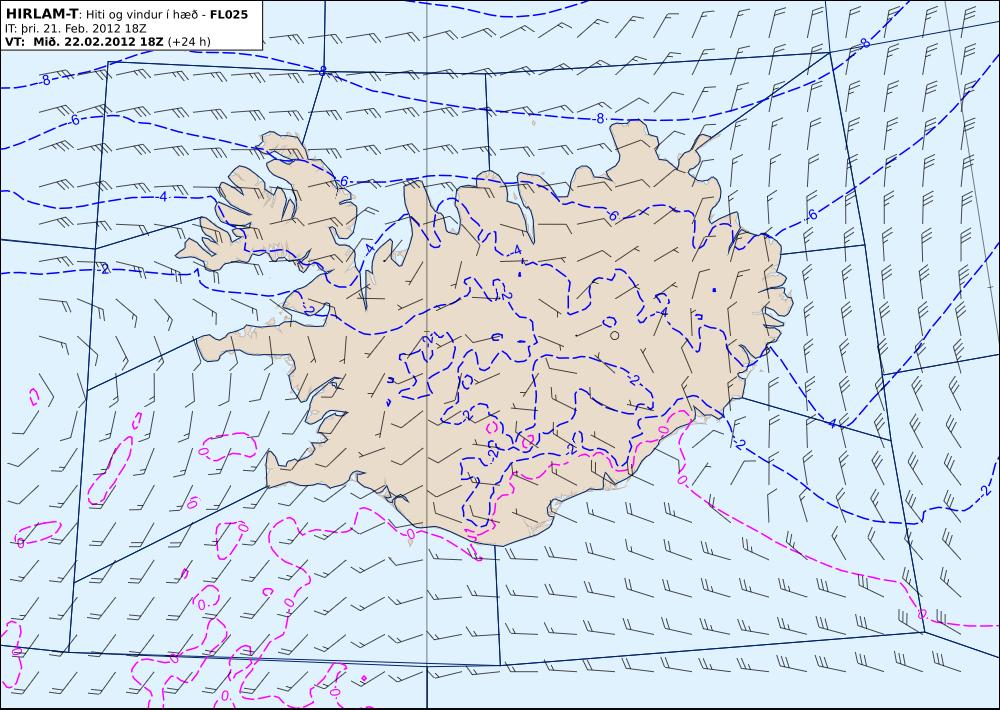The height and width of the screenshot is (710, 1000).
Task: Select the FL025 flight level label
Action: (229, 14)
